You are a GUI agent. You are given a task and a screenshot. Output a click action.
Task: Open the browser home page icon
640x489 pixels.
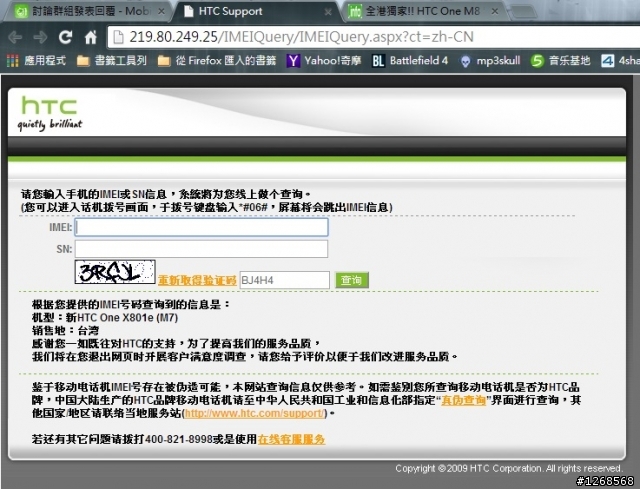[x=91, y=37]
